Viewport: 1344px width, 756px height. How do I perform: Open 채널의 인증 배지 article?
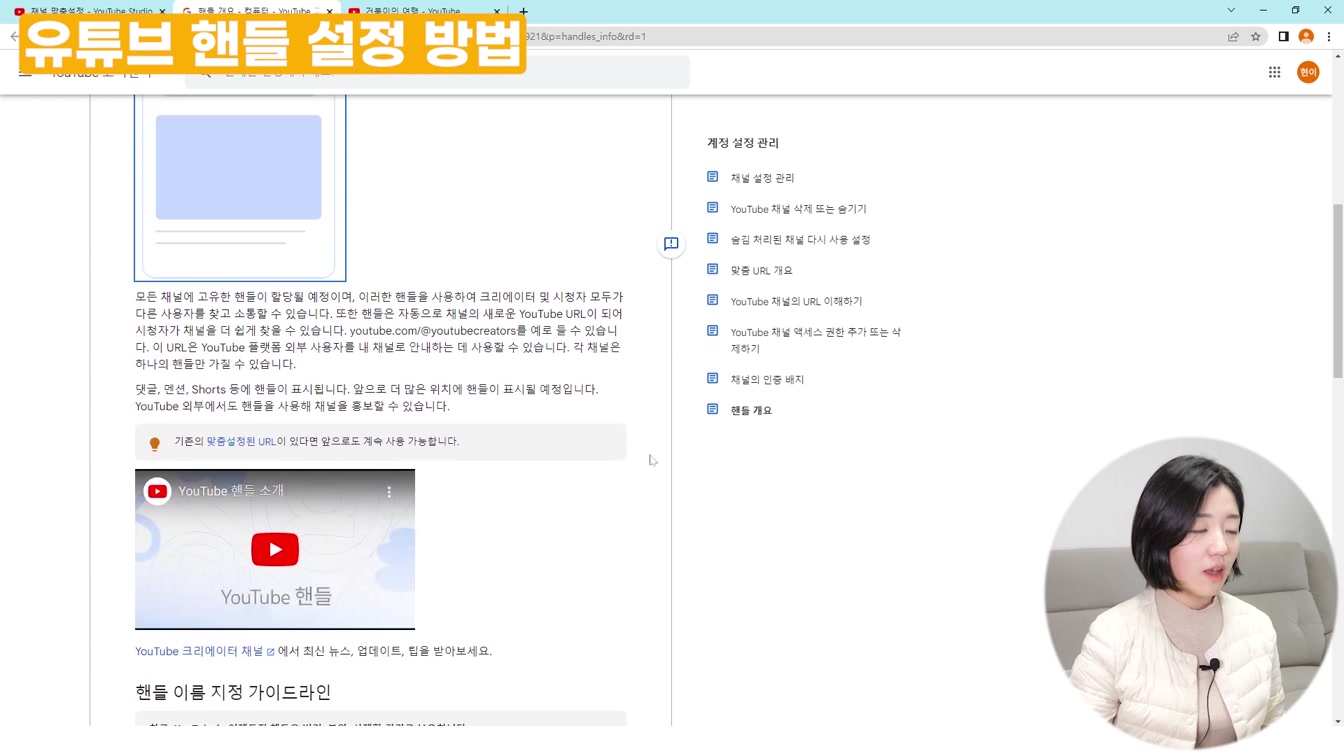(767, 380)
